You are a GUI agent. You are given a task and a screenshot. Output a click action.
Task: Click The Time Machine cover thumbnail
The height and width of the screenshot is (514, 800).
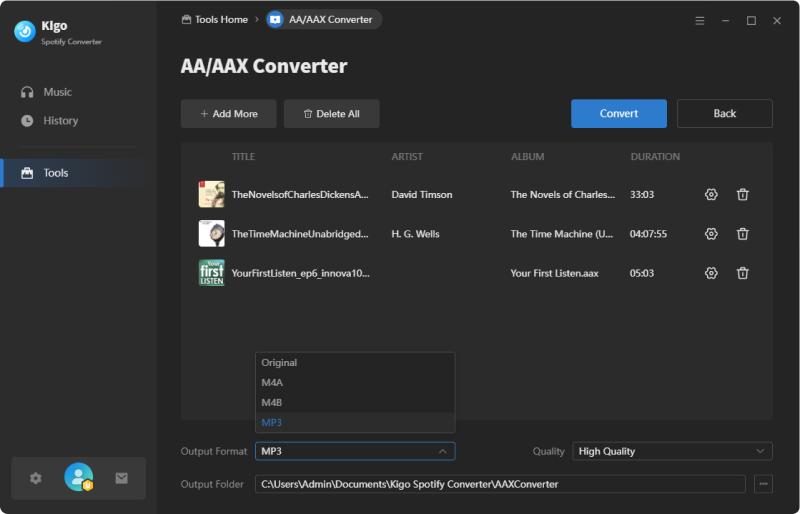click(211, 233)
